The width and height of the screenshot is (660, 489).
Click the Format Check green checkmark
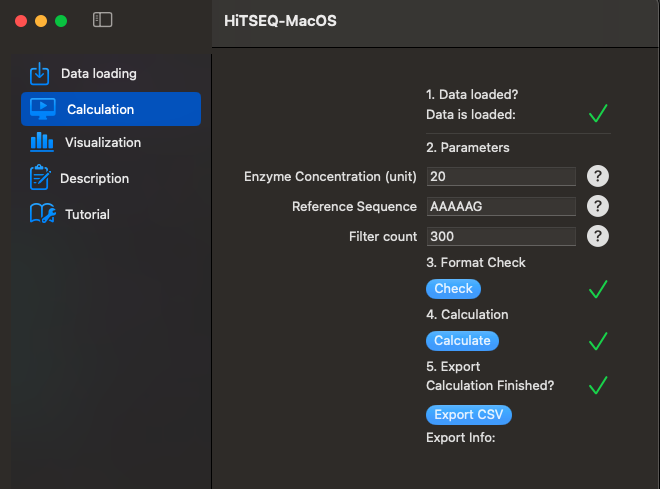(x=598, y=289)
